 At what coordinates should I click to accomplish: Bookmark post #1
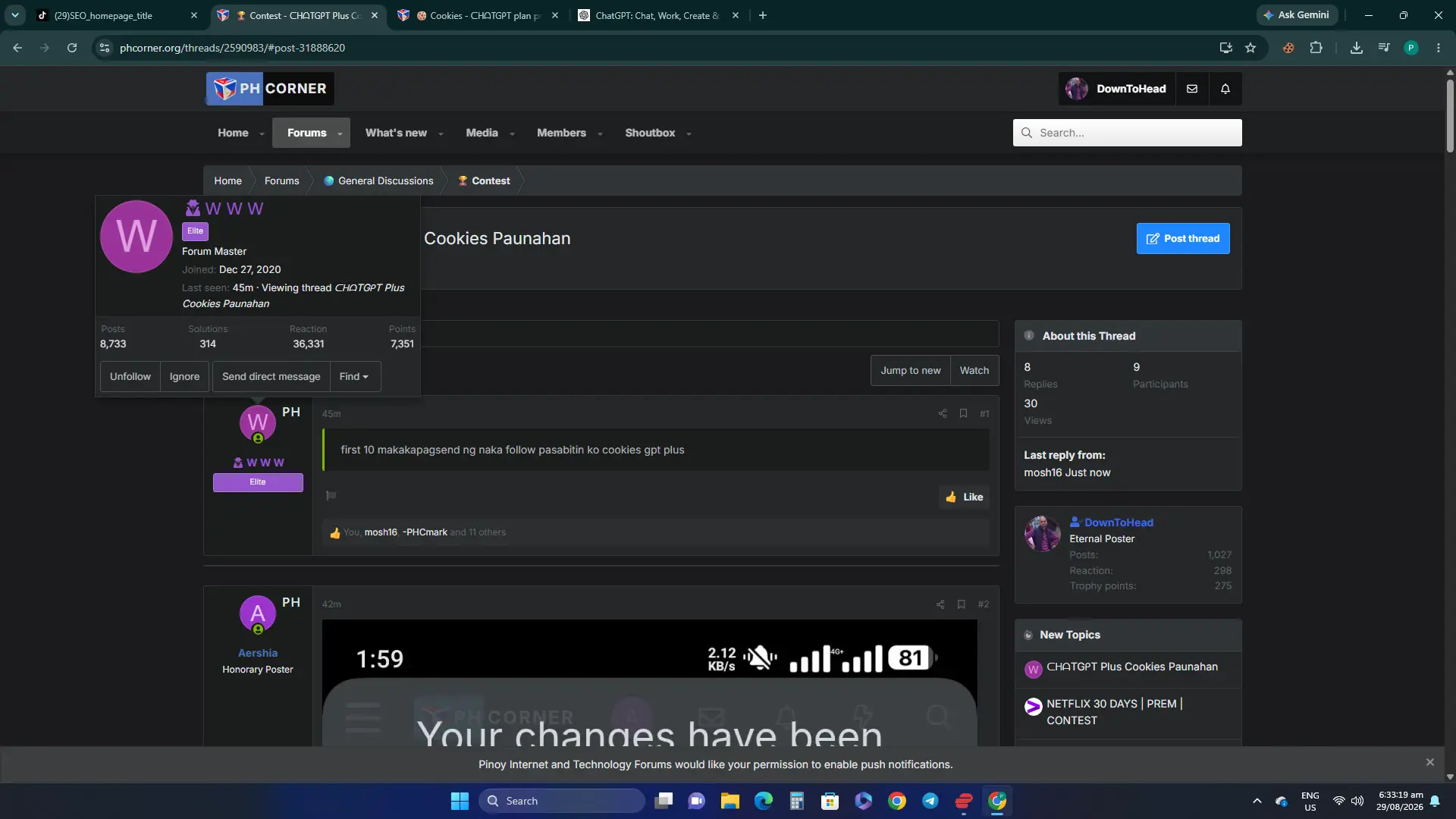[x=963, y=413]
